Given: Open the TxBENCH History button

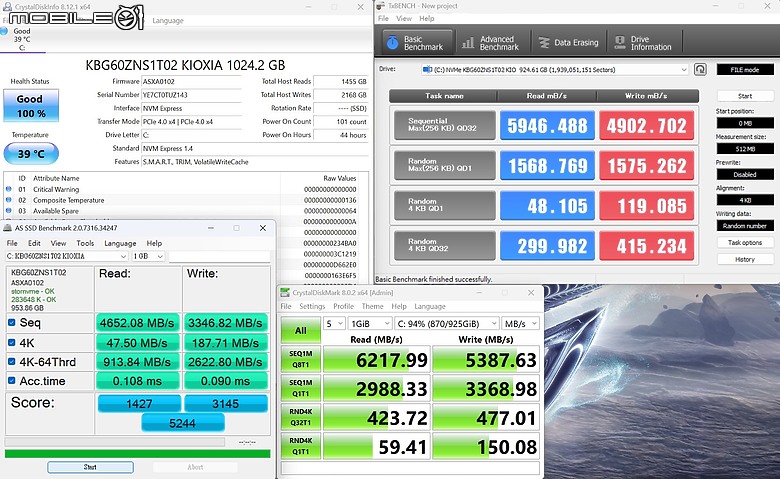Looking at the screenshot, I should [745, 260].
